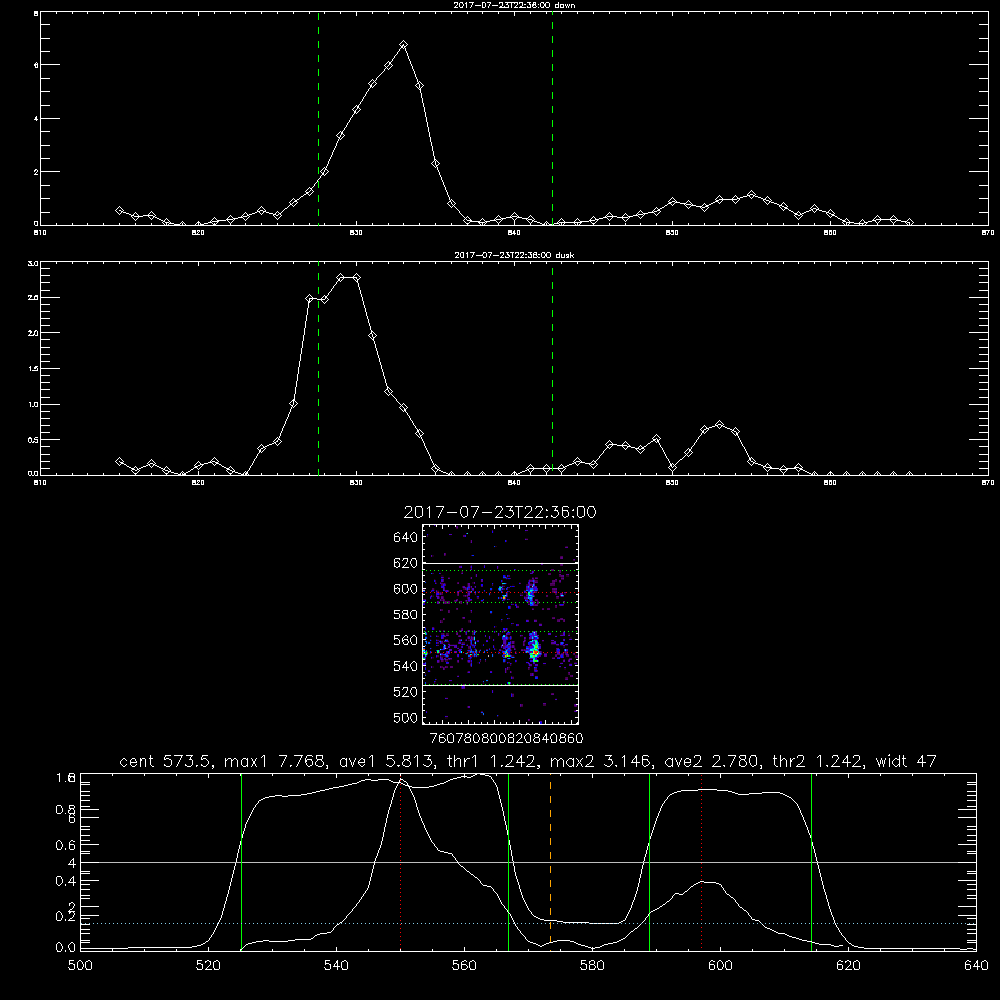Click the green vertical line near 614 in bottom plot
This screenshot has height=1000, width=1000.
(811, 861)
